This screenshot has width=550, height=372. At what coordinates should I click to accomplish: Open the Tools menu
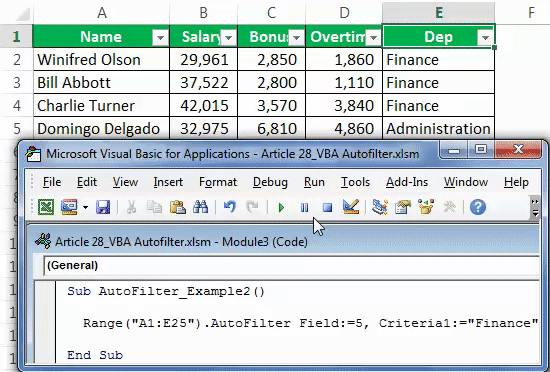[355, 182]
